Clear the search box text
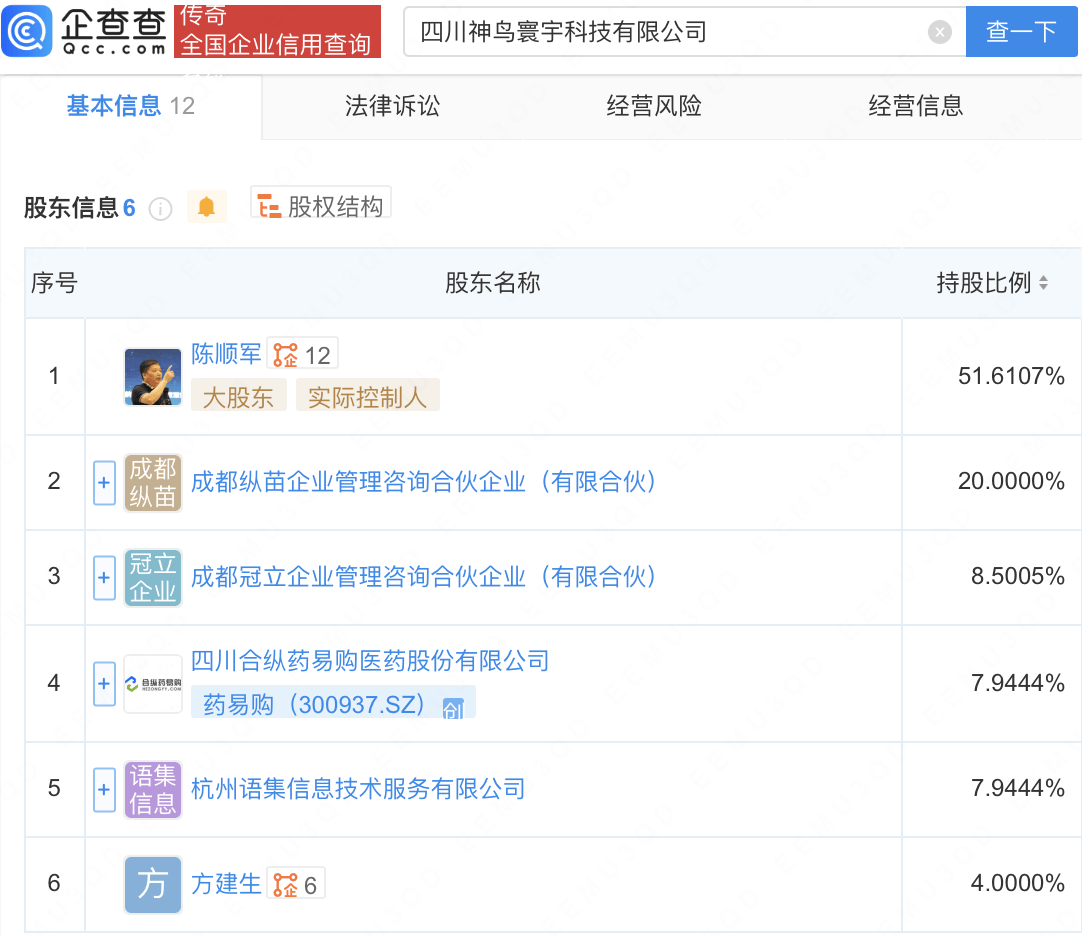 [x=939, y=32]
